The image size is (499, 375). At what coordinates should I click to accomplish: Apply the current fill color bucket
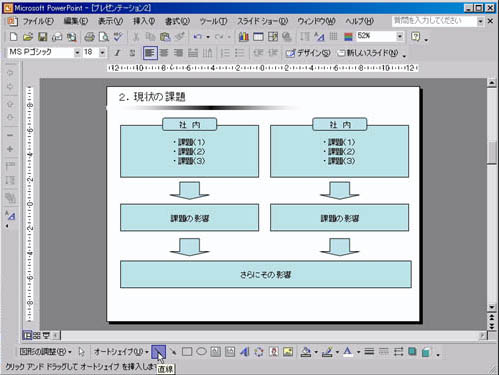click(x=306, y=352)
